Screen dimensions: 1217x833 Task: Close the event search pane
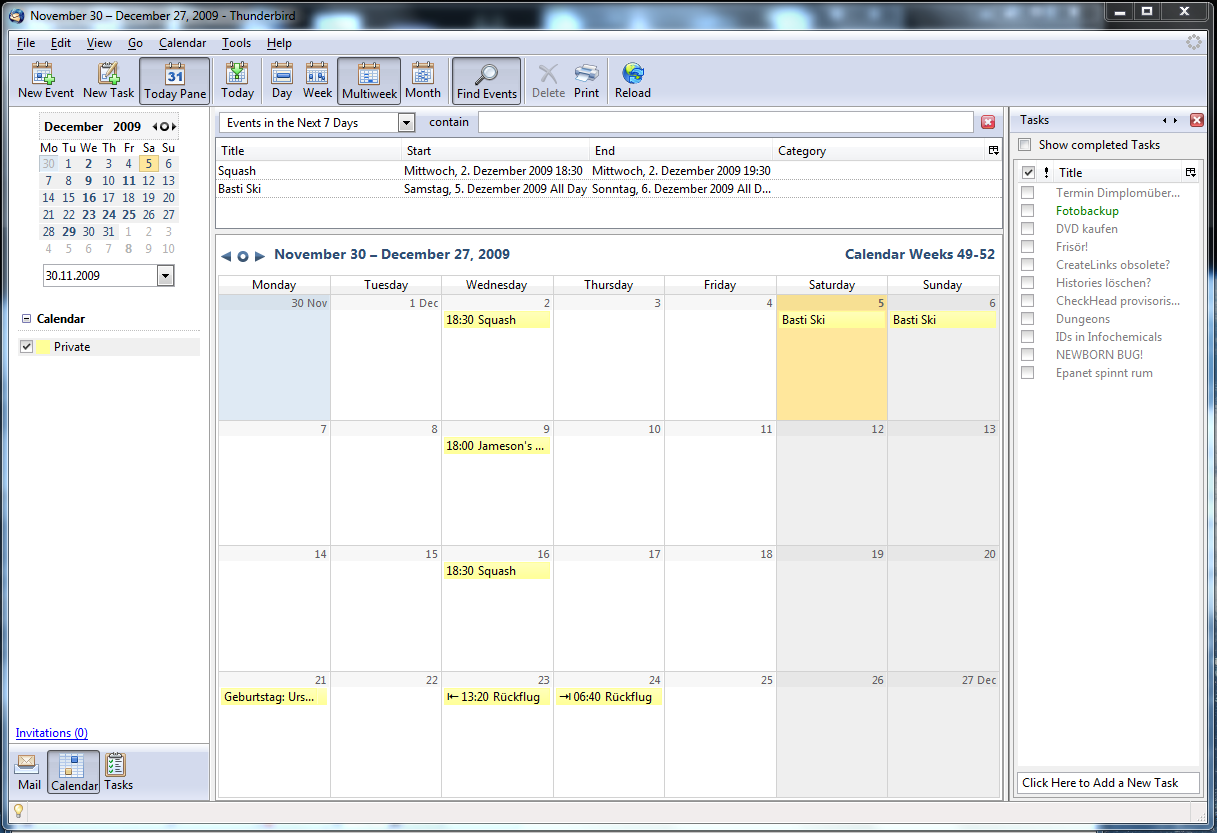(988, 122)
